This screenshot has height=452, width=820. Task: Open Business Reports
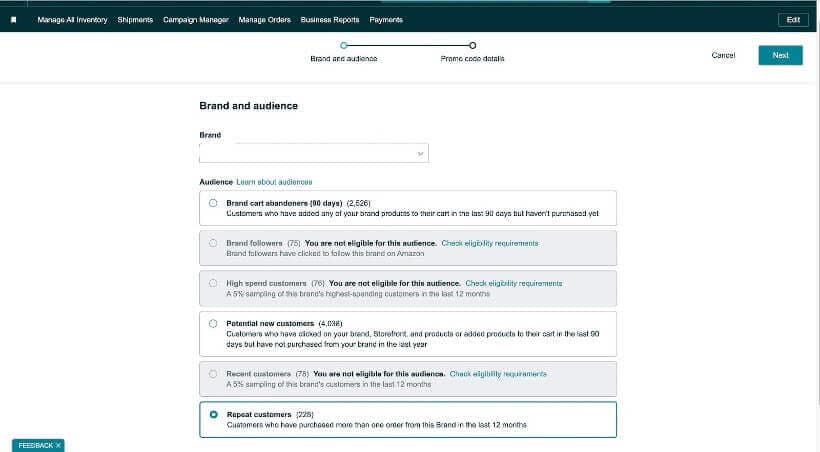coord(330,20)
